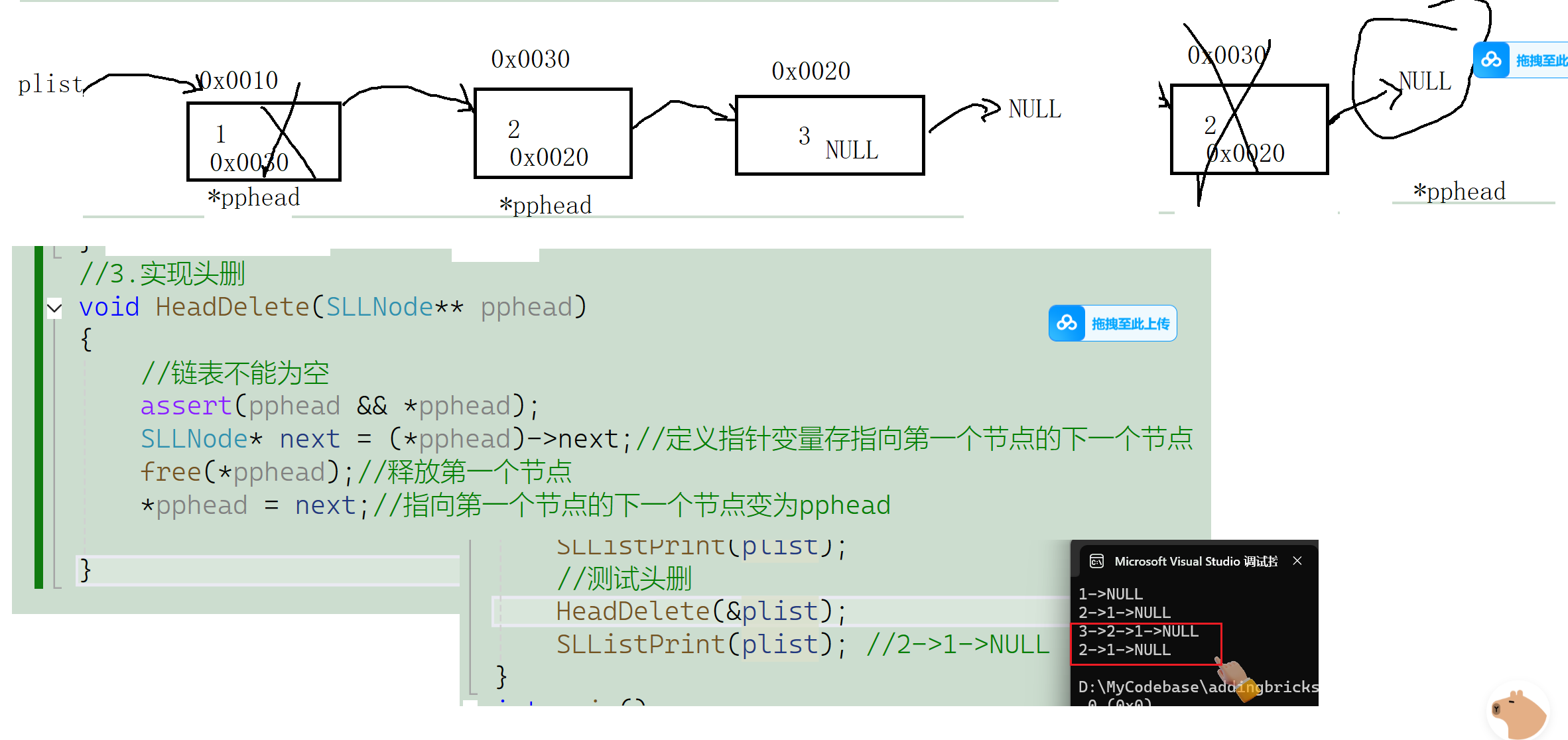Image resolution: width=1568 pixels, height=740 pixels.
Task: Click the Baidu cloud upload icon beside code
Action: click(x=1067, y=323)
